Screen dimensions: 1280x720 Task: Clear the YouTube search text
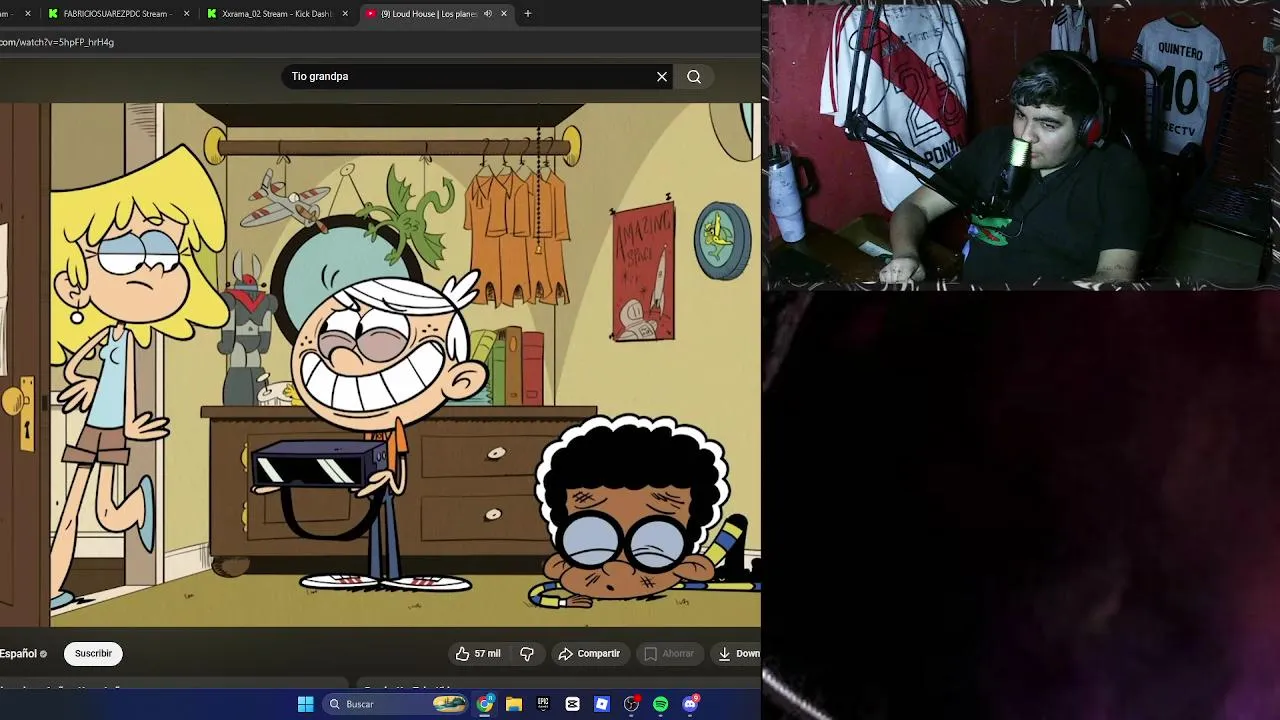pyautogui.click(x=662, y=76)
